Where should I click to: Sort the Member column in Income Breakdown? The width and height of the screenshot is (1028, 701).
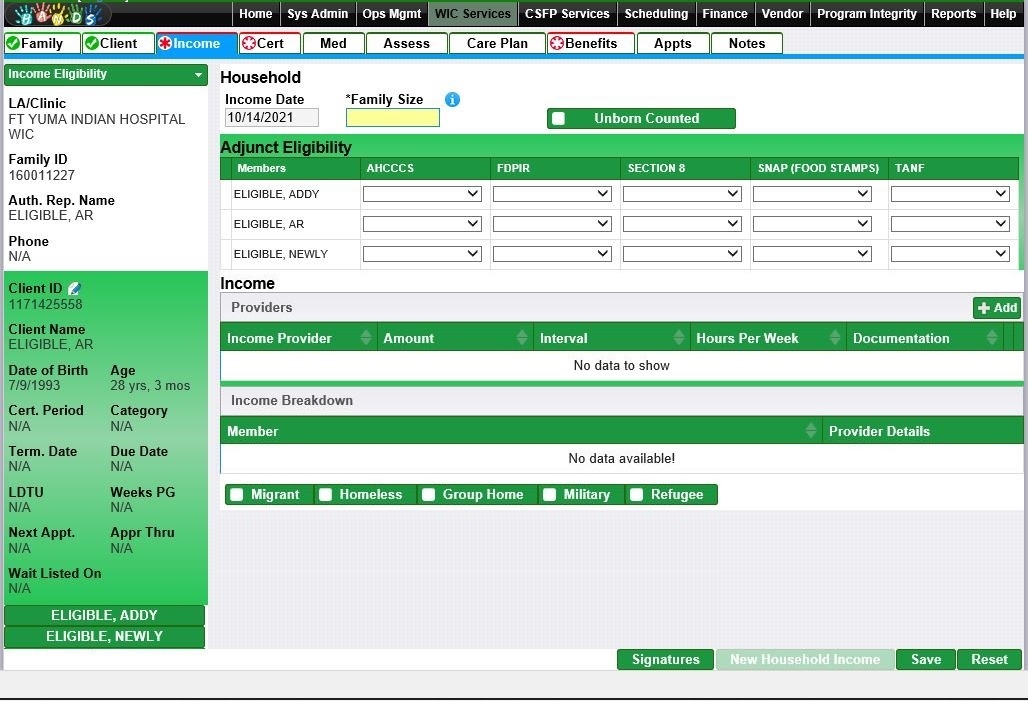(x=811, y=431)
